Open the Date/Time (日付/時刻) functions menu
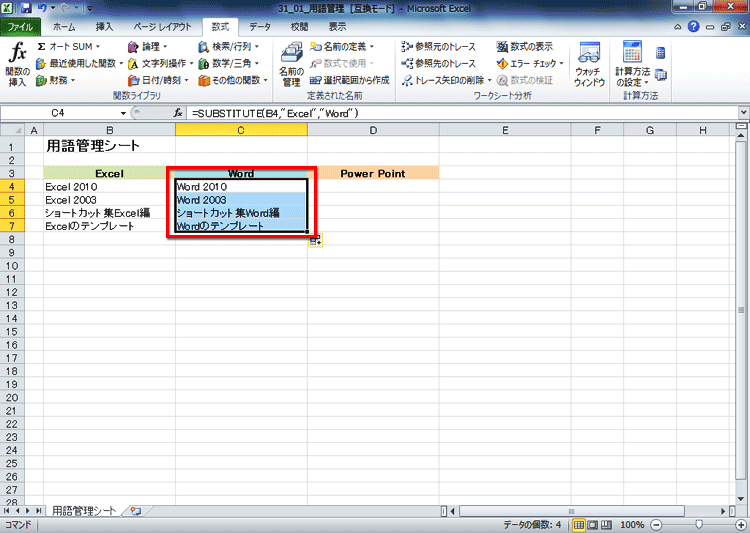 coord(158,80)
